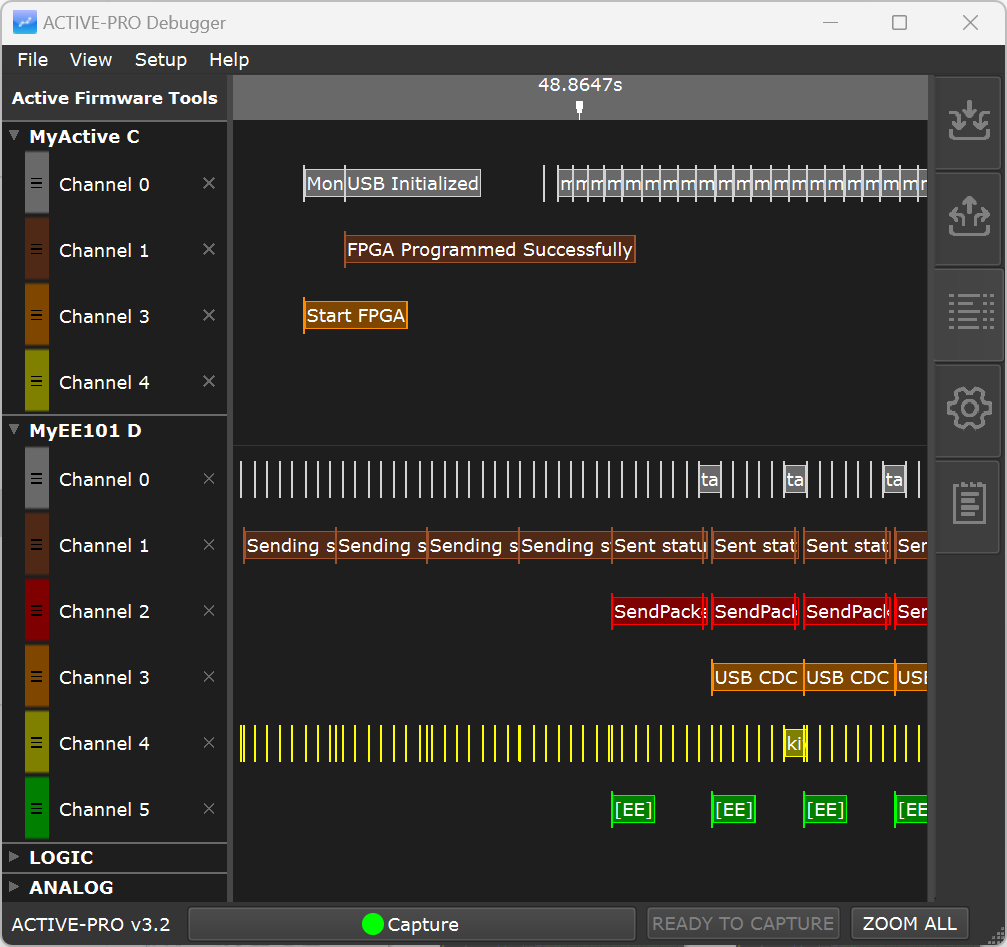Click the READY TO CAPTURE button

pyautogui.click(x=743, y=923)
